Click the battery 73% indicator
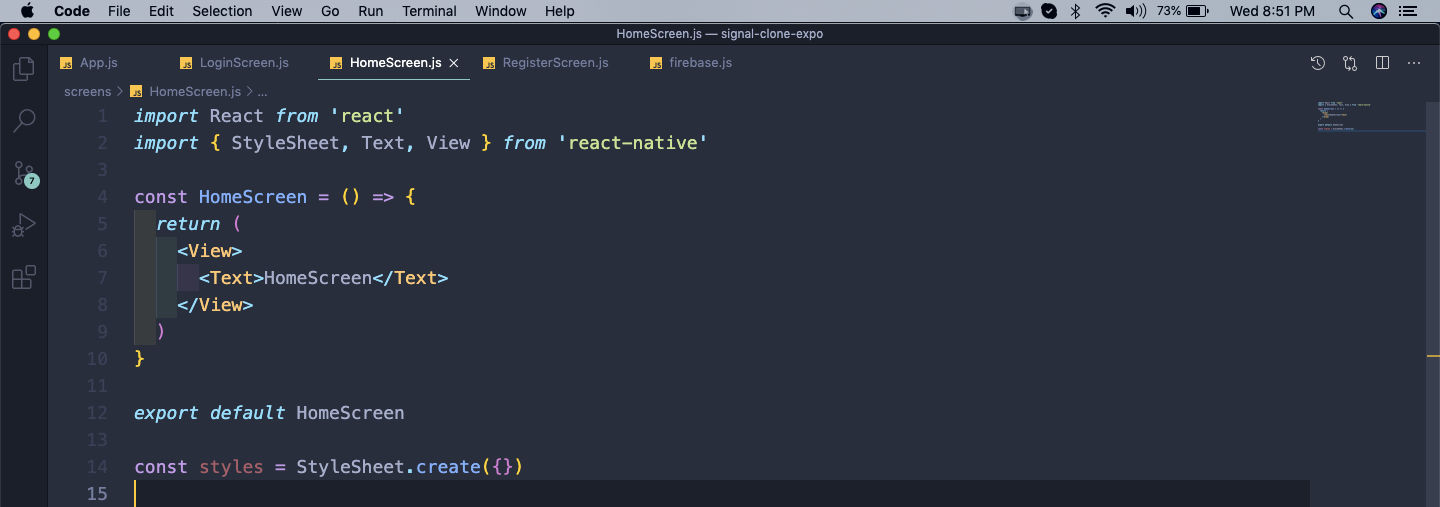Screen dimensions: 1440x507 click(1183, 11)
